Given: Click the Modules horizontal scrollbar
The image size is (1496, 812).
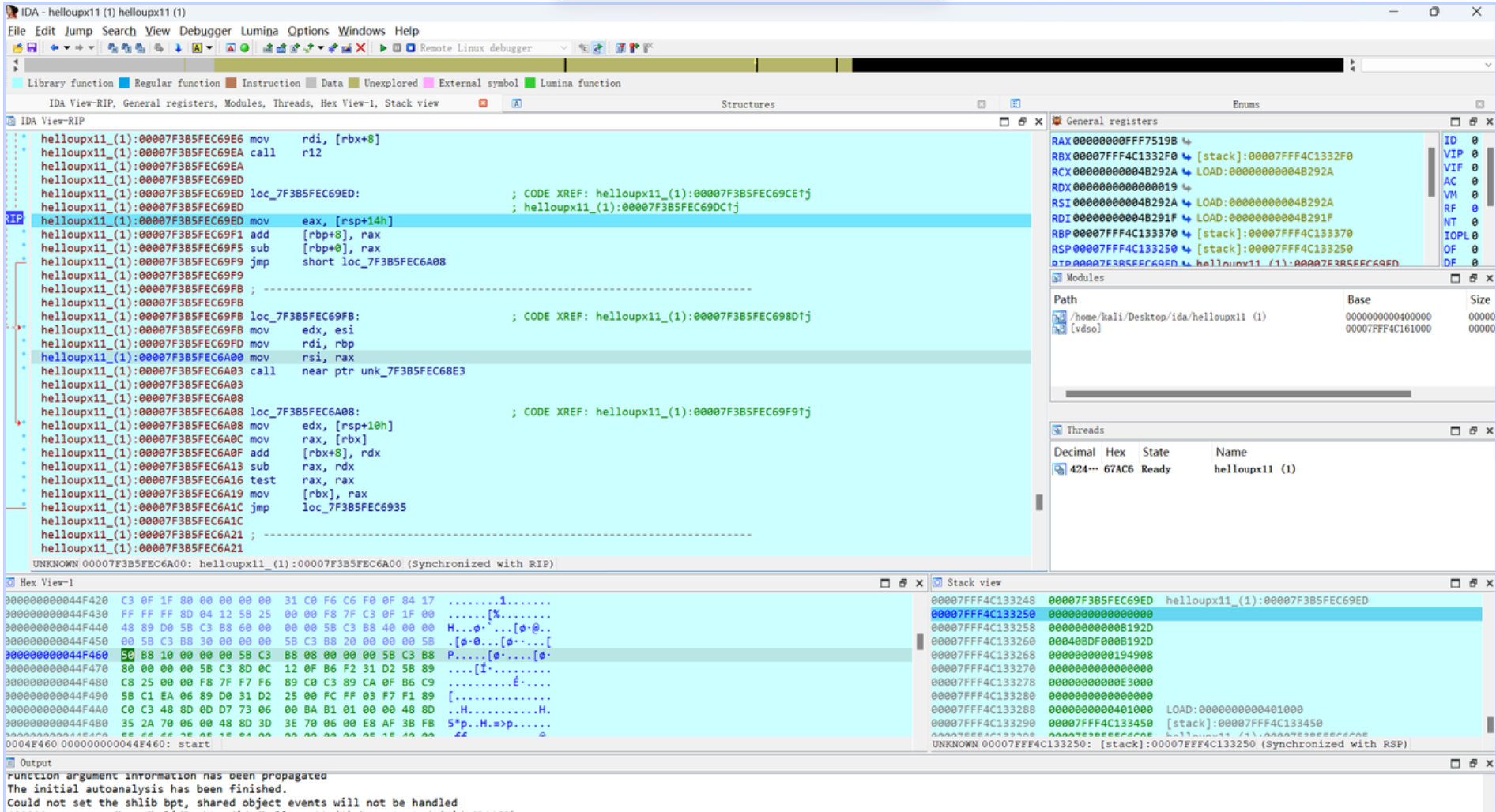Looking at the screenshot, I should (x=1238, y=393).
